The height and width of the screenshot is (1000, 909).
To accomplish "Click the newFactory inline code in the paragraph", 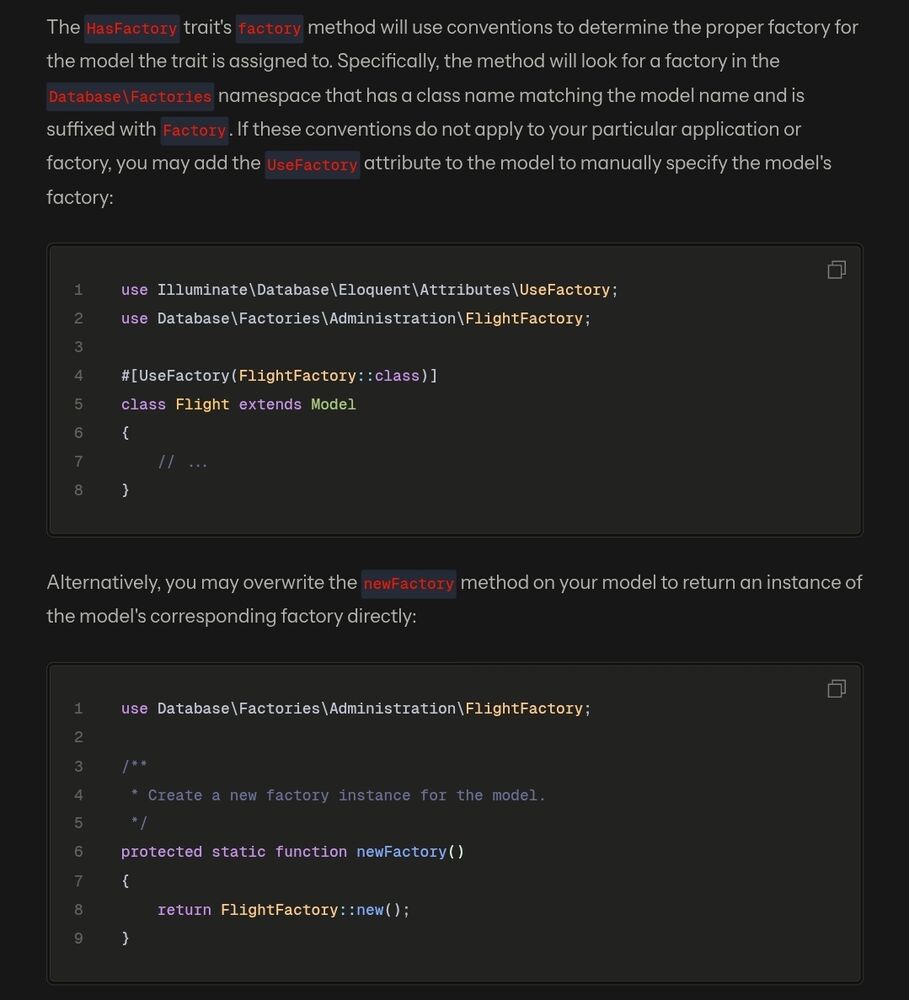I will 408,583.
